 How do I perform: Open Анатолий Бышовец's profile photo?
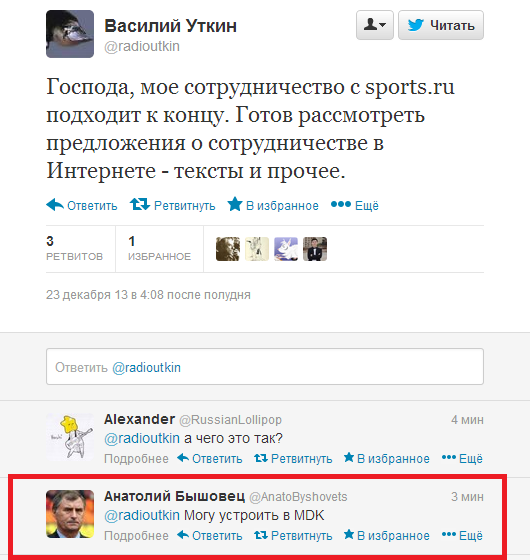[70, 514]
